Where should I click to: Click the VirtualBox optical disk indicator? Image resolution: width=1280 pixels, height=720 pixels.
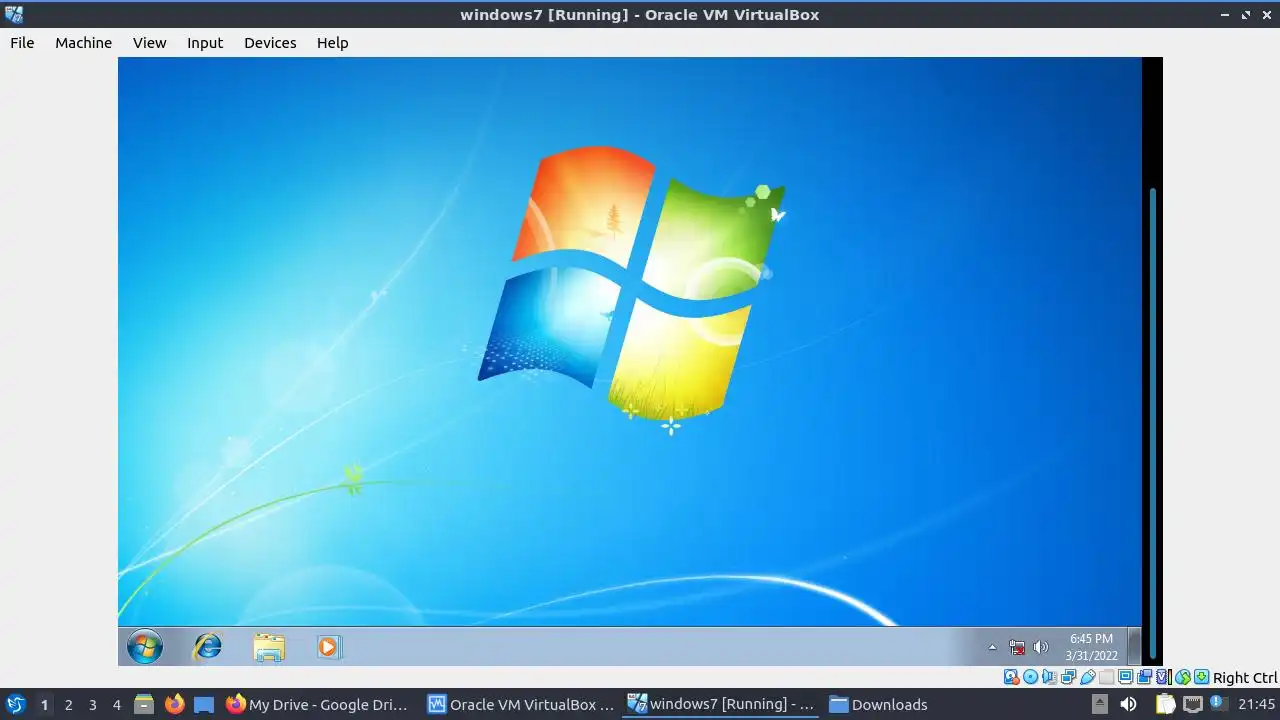(x=1030, y=677)
